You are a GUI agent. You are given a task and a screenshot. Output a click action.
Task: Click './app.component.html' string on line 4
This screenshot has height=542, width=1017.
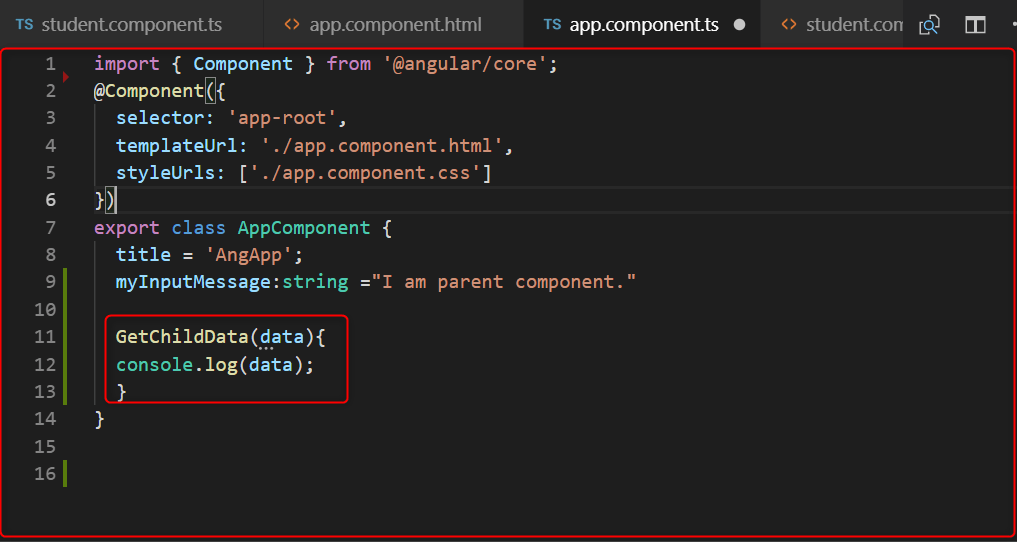(380, 147)
